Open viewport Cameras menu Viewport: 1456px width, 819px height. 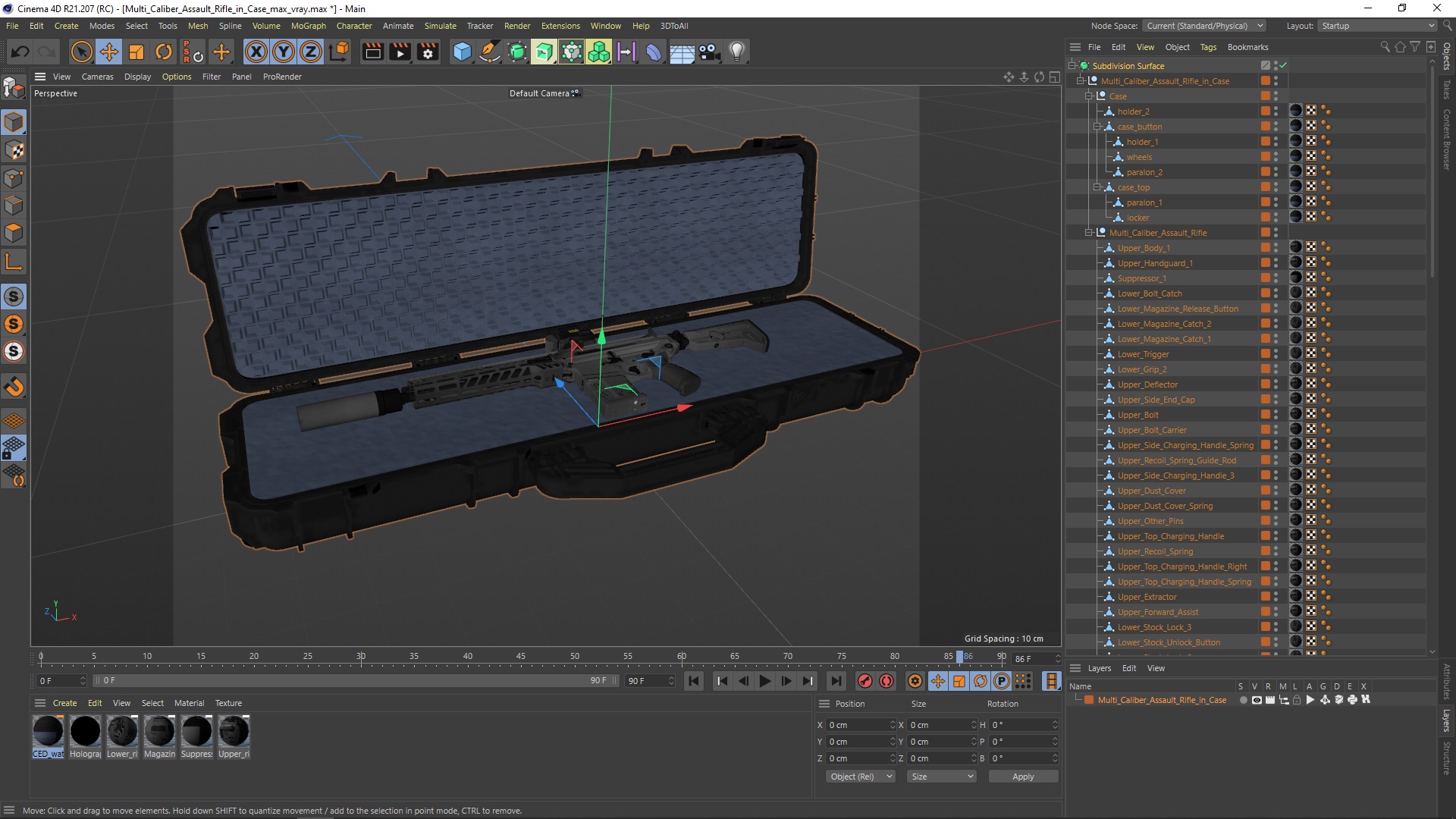pos(97,77)
